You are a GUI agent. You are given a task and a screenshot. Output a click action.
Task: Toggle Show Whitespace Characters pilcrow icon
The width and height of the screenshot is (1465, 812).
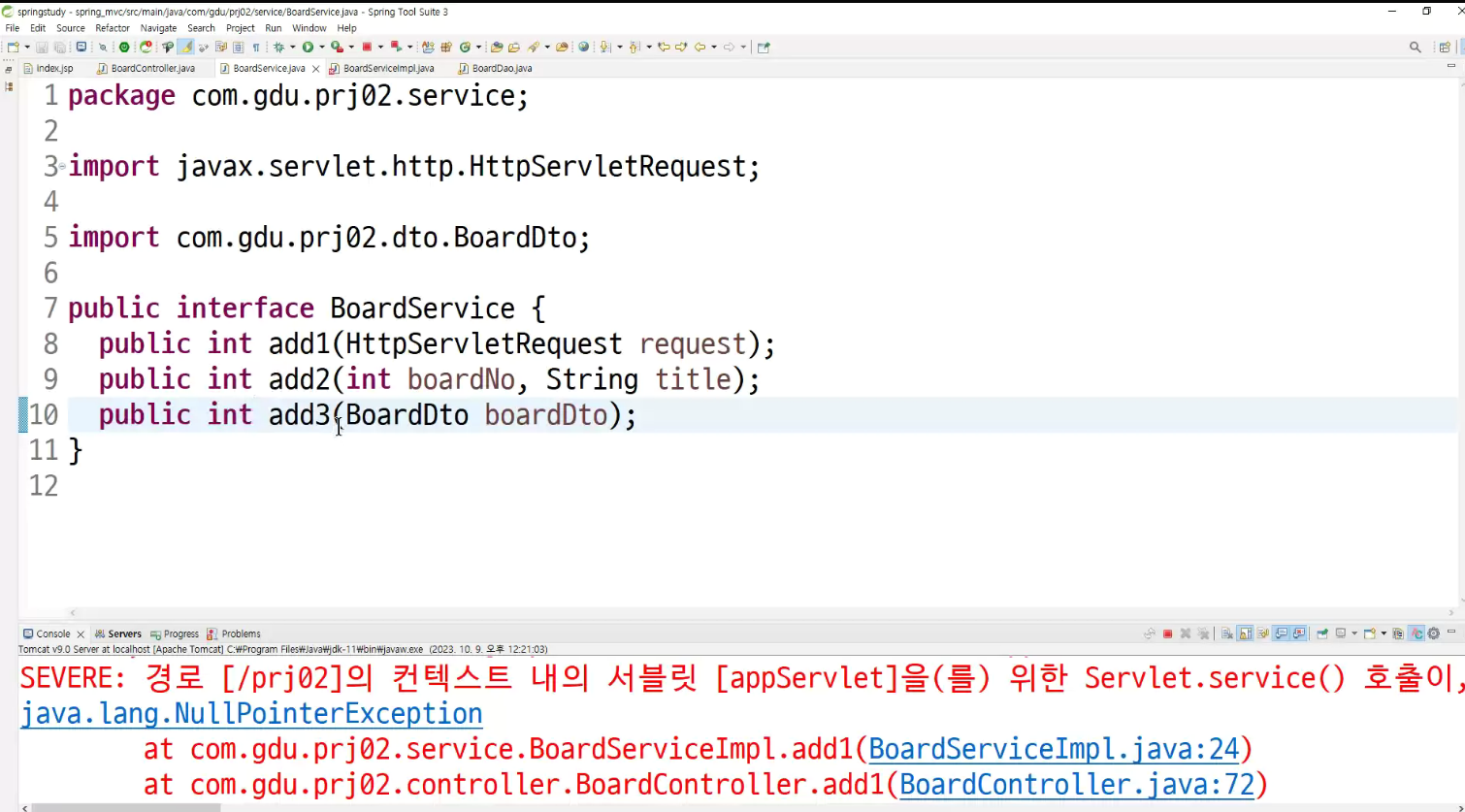(x=255, y=47)
